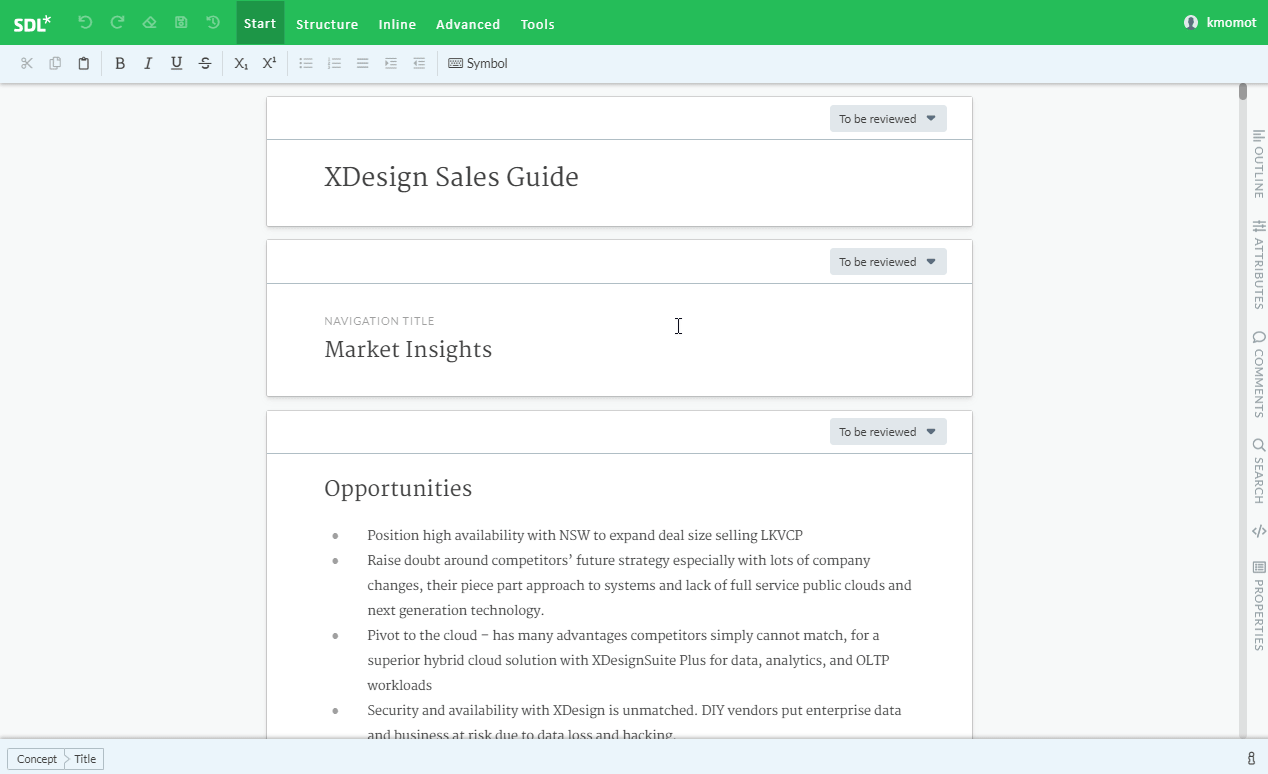This screenshot has width=1268, height=774.
Task: Click the icon in the status bar corner
Action: point(1252,759)
